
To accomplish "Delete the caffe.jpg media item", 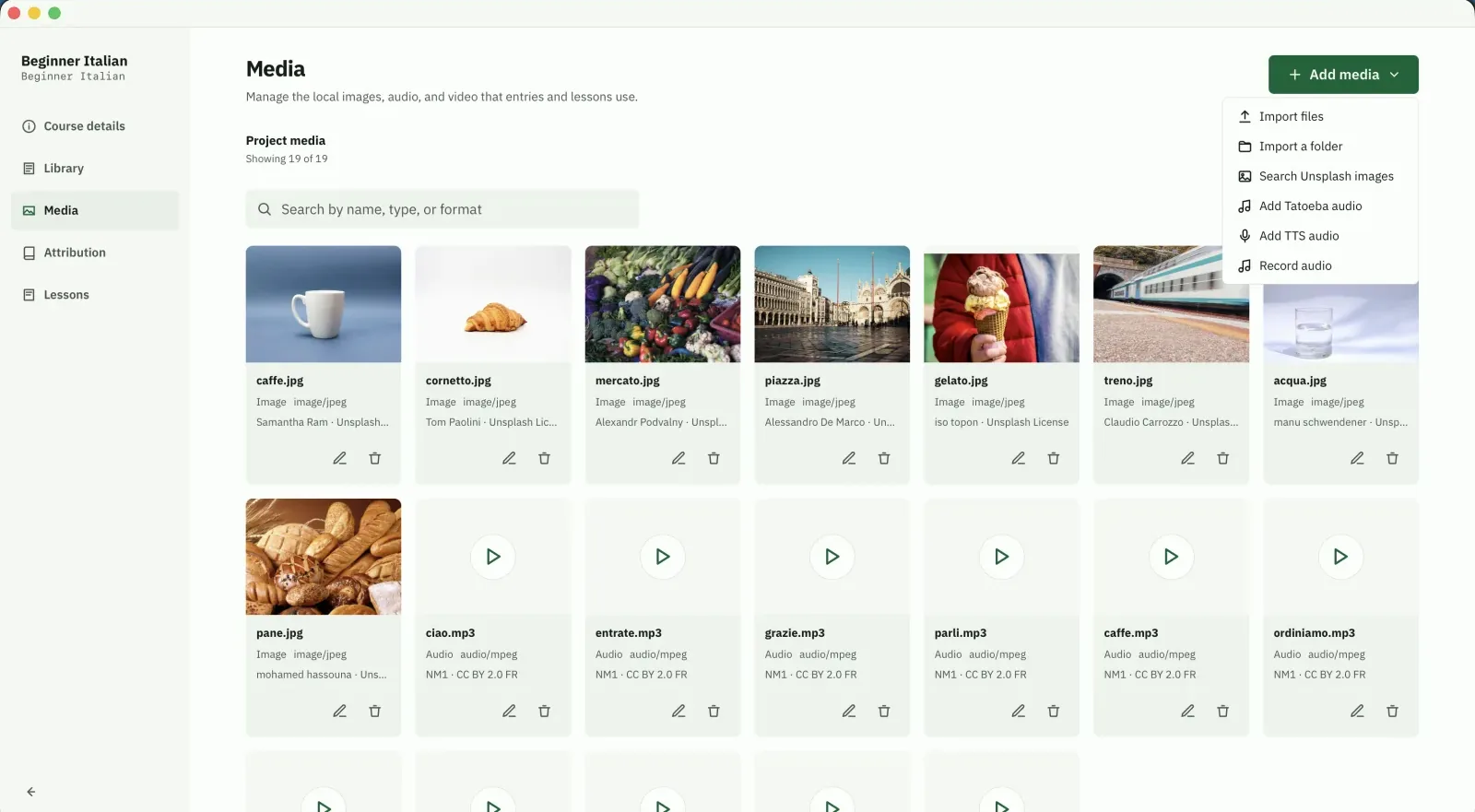I will (374, 458).
